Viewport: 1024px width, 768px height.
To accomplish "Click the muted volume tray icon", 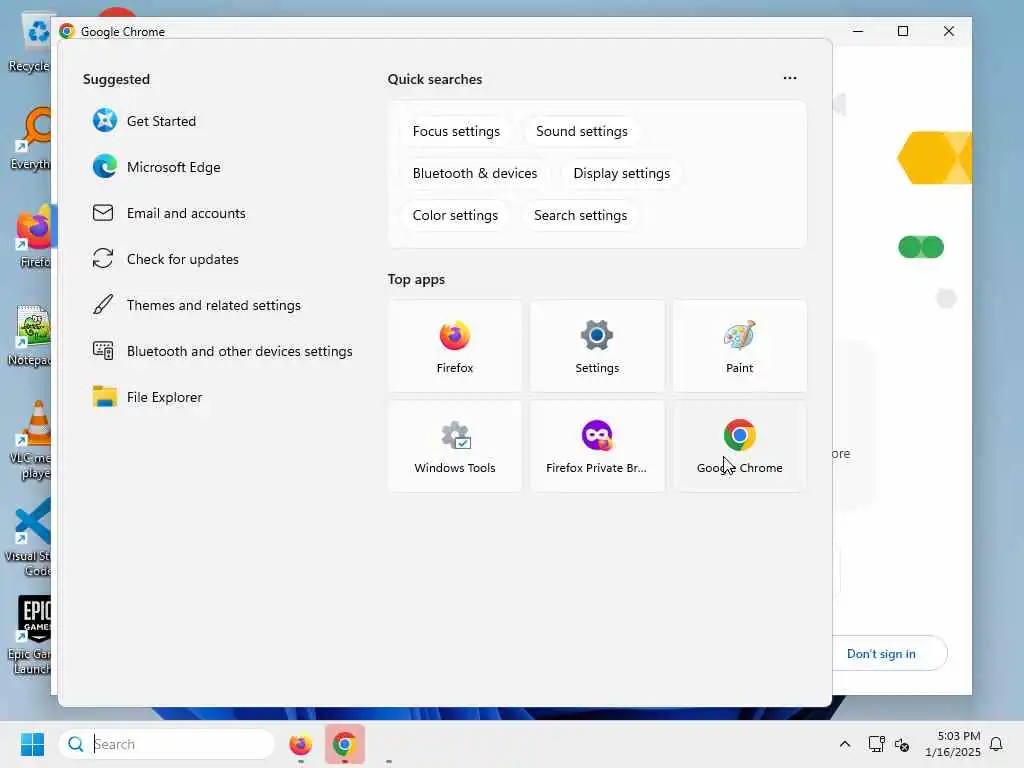I will (x=902, y=744).
